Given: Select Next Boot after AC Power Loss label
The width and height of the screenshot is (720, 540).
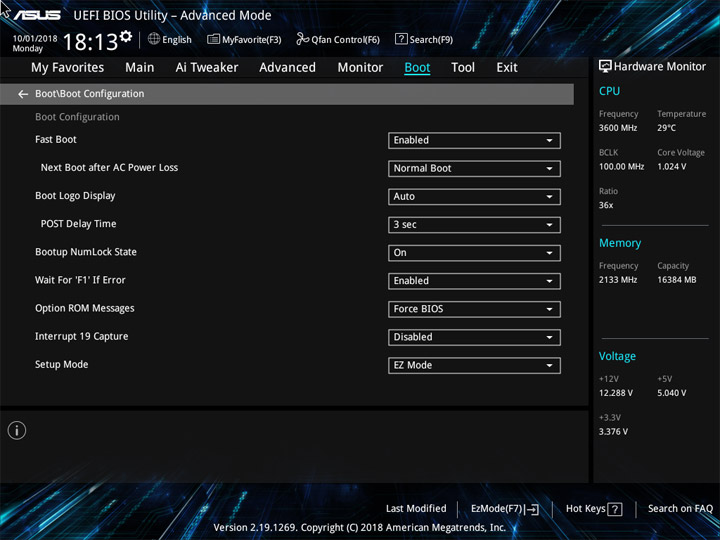Looking at the screenshot, I should pos(109,168).
